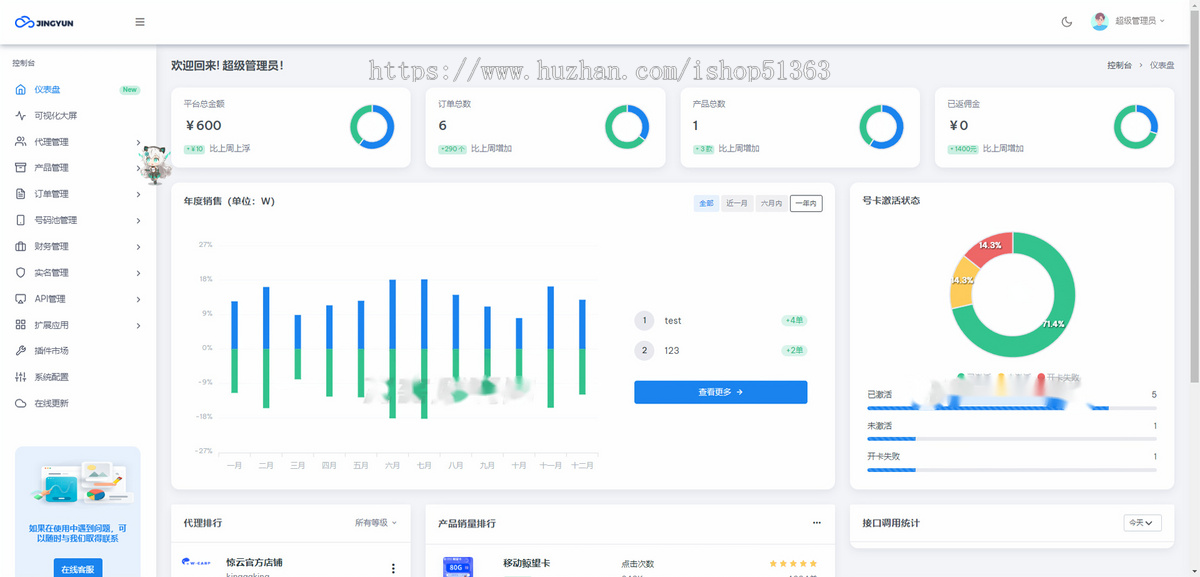Select the 六月内 sales filter

(x=771, y=203)
